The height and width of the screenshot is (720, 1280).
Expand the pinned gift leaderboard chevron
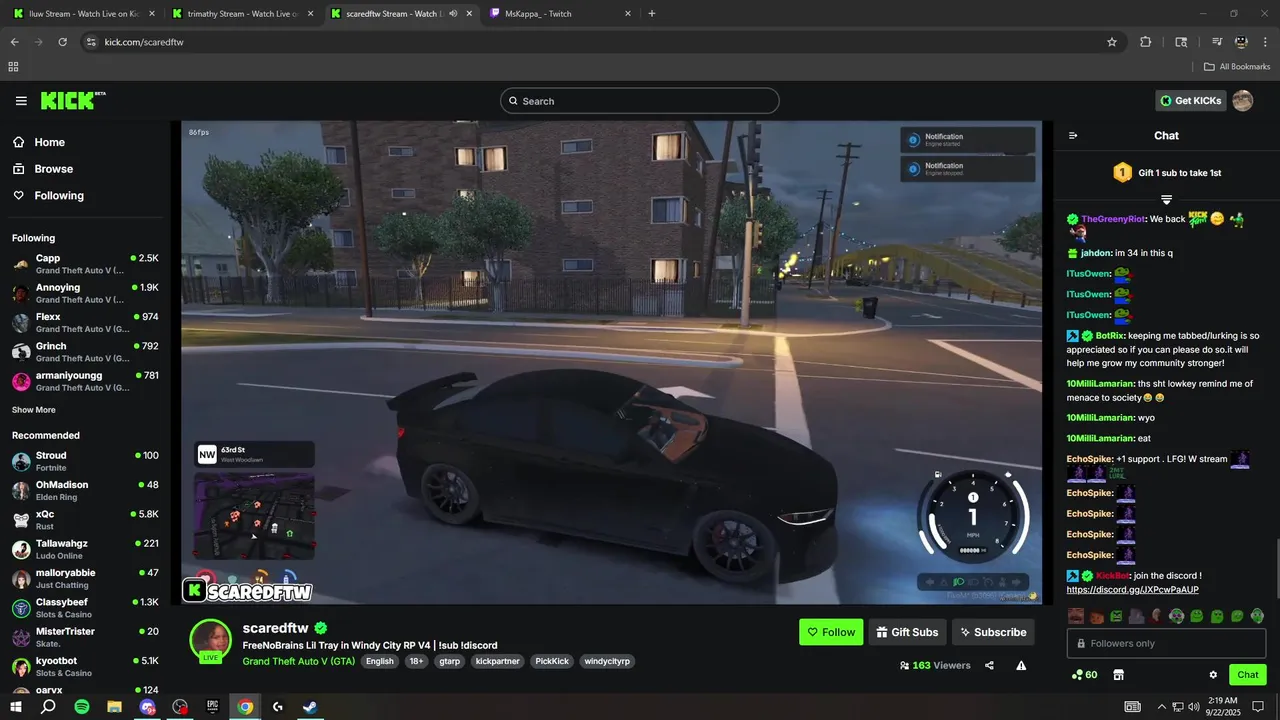click(1166, 200)
